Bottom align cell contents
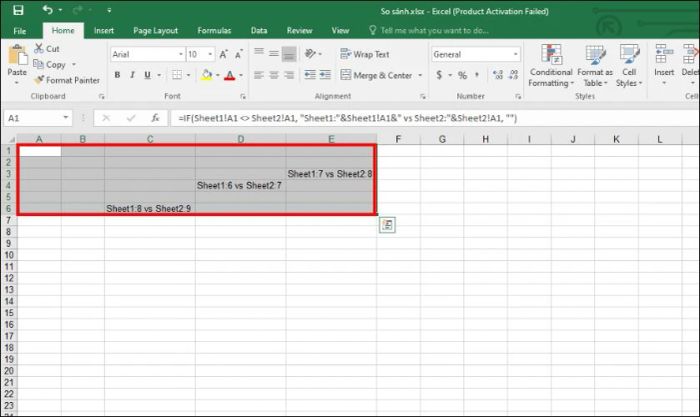Image resolution: width=700 pixels, height=417 pixels. pos(289,54)
